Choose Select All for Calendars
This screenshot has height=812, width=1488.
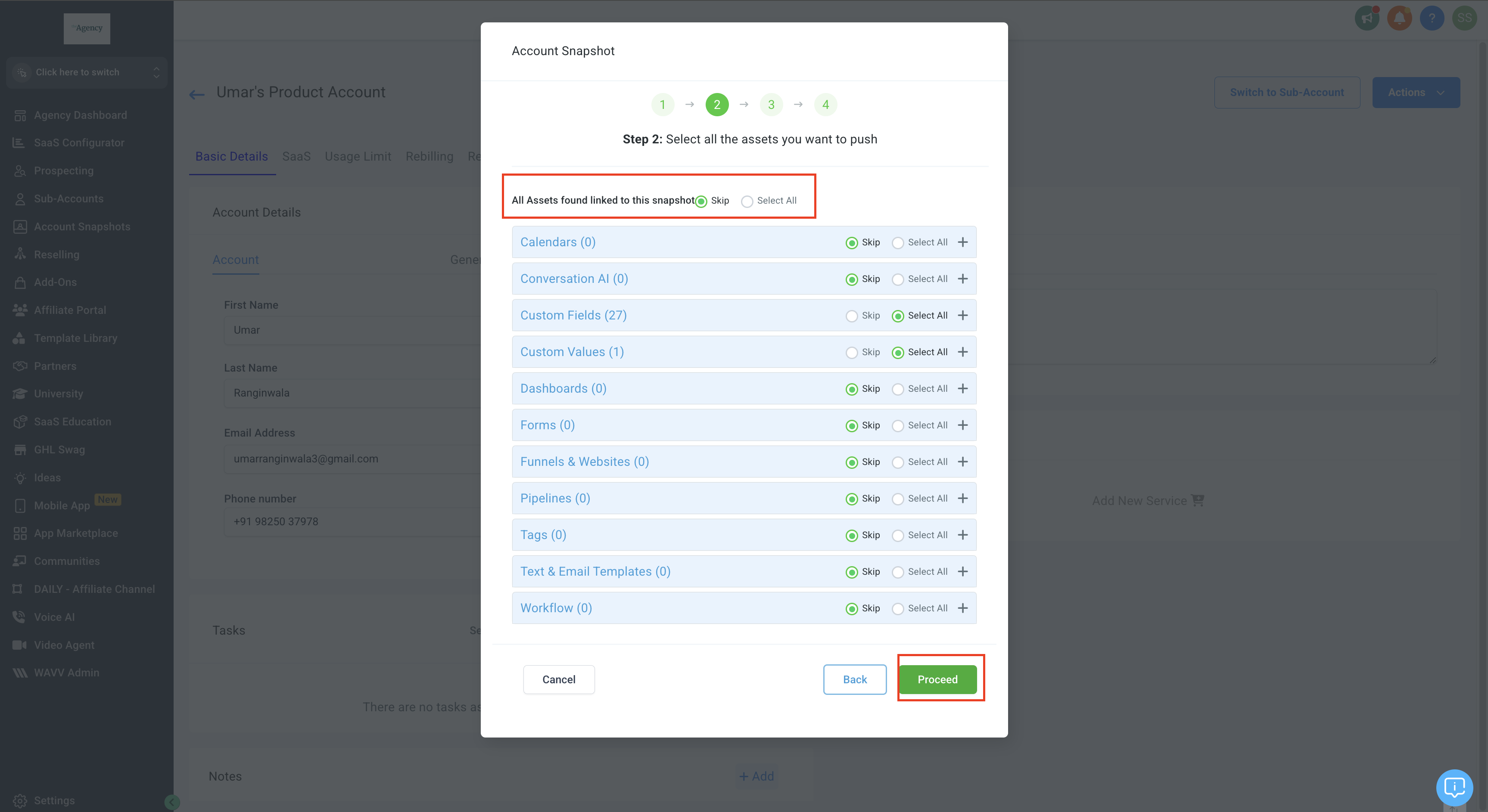(898, 243)
